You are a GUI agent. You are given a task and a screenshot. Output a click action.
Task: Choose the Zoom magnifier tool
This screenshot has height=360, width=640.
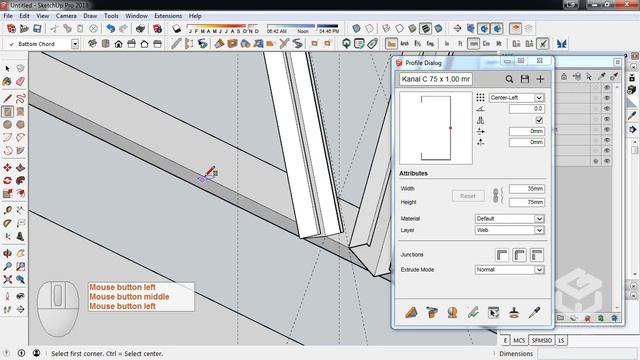coord(7,266)
